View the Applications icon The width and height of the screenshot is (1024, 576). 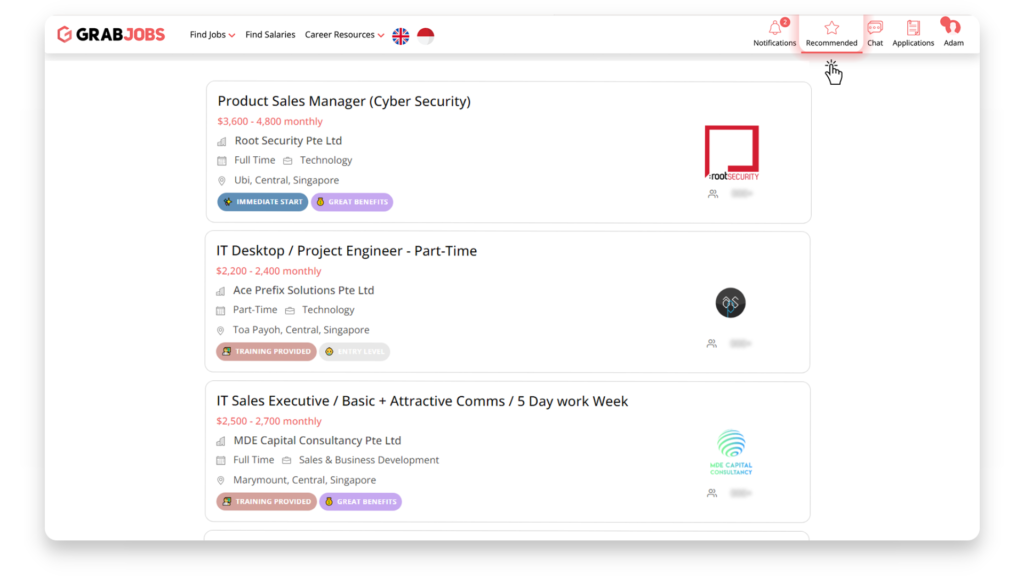[x=913, y=33]
